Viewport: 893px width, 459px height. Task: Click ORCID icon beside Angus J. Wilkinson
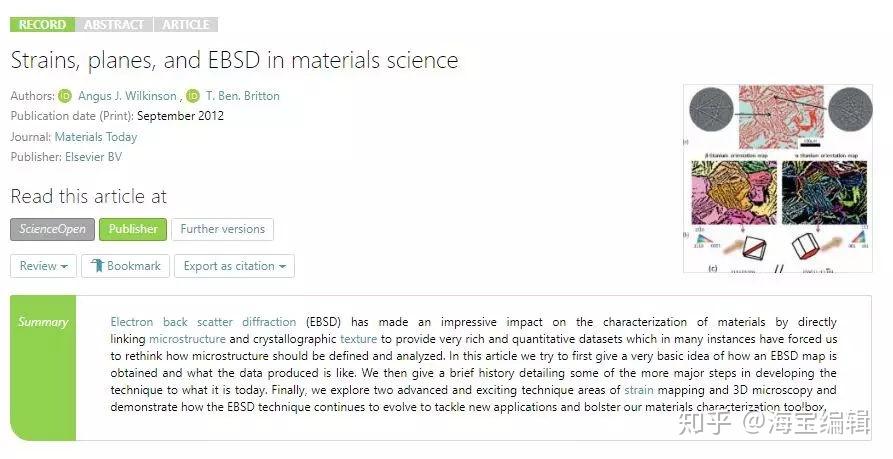pos(65,96)
